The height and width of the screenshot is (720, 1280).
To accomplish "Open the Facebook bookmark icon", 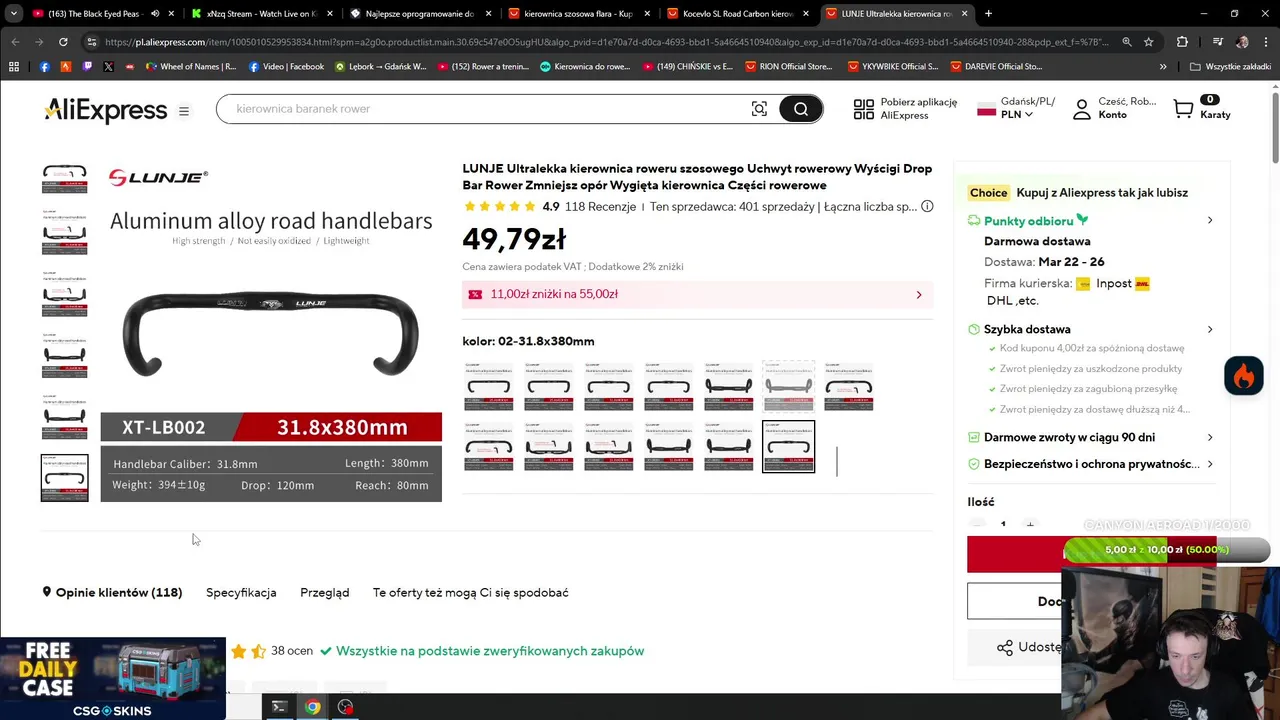I will click(x=45, y=67).
